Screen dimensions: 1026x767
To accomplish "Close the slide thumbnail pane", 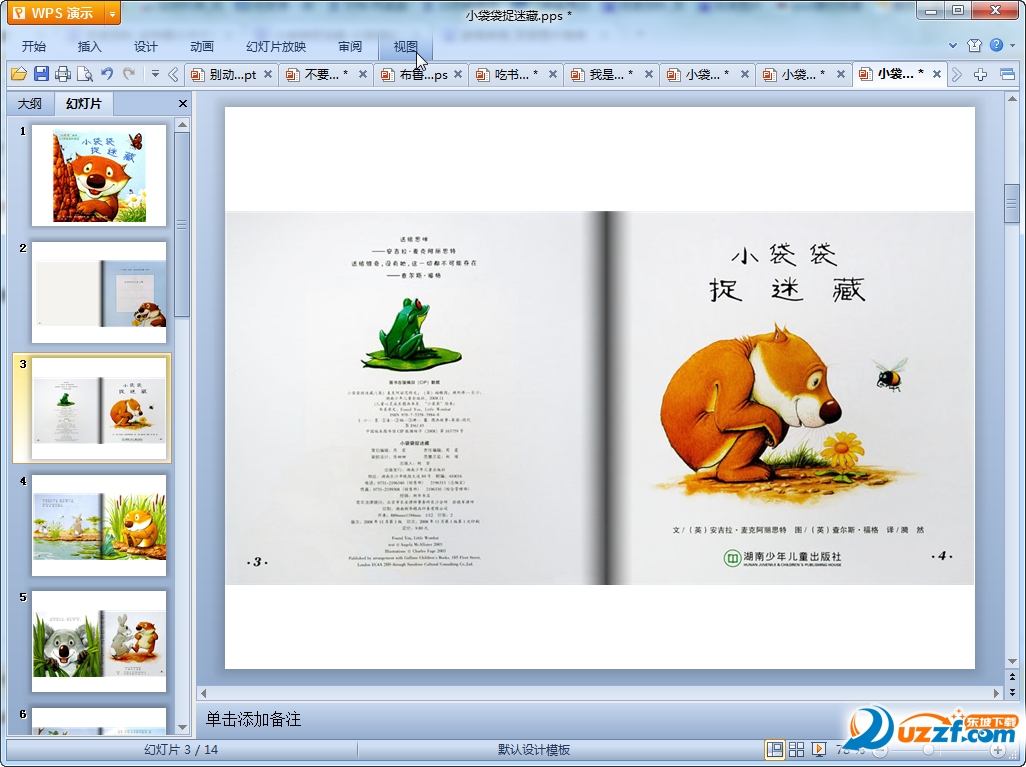I will 183,103.
